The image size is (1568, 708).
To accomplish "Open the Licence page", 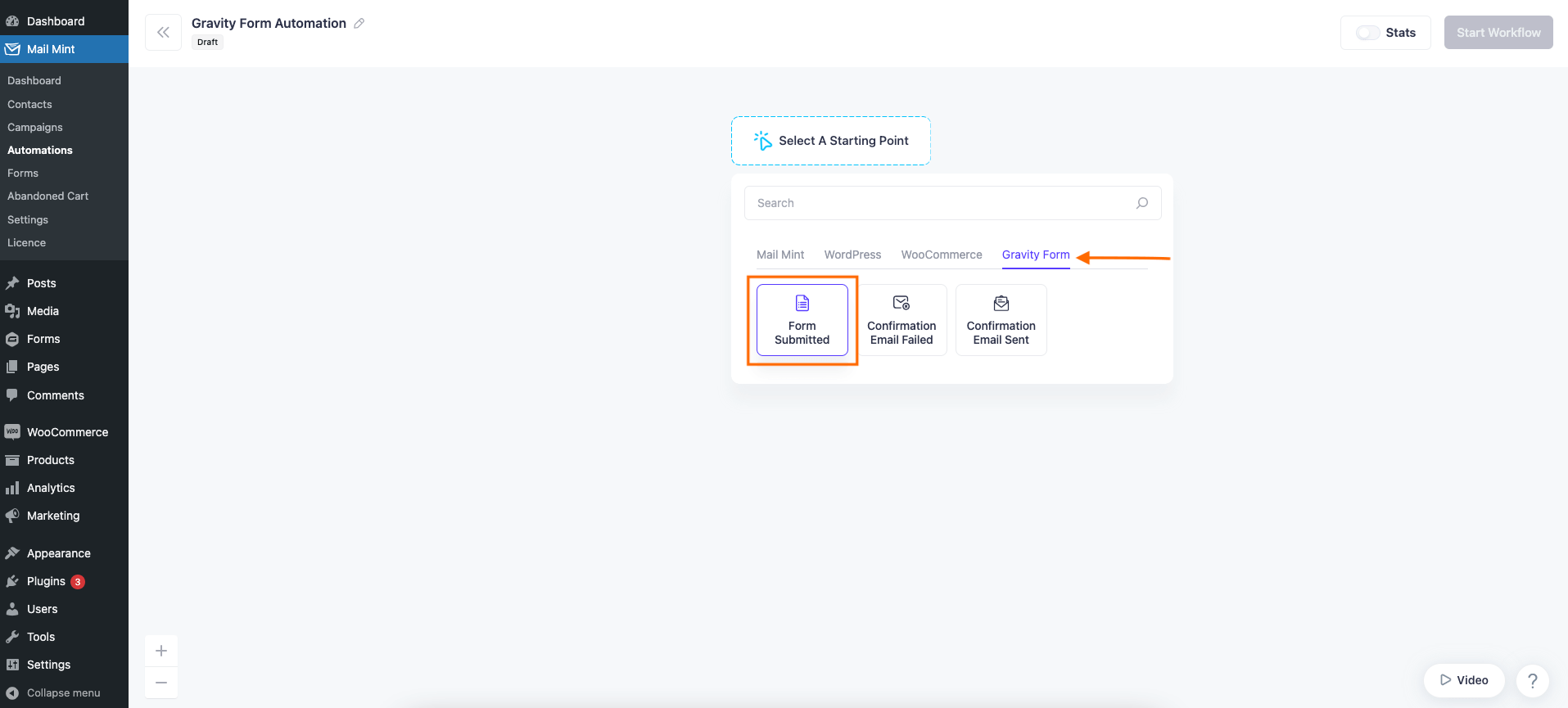I will [x=26, y=242].
